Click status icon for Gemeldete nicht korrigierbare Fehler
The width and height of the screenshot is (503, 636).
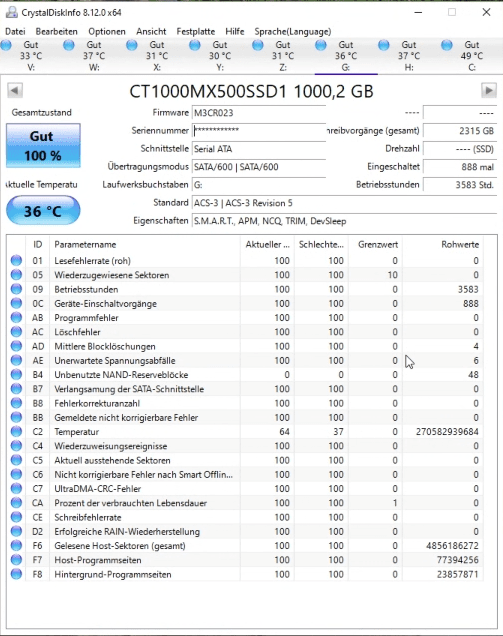(x=16, y=417)
